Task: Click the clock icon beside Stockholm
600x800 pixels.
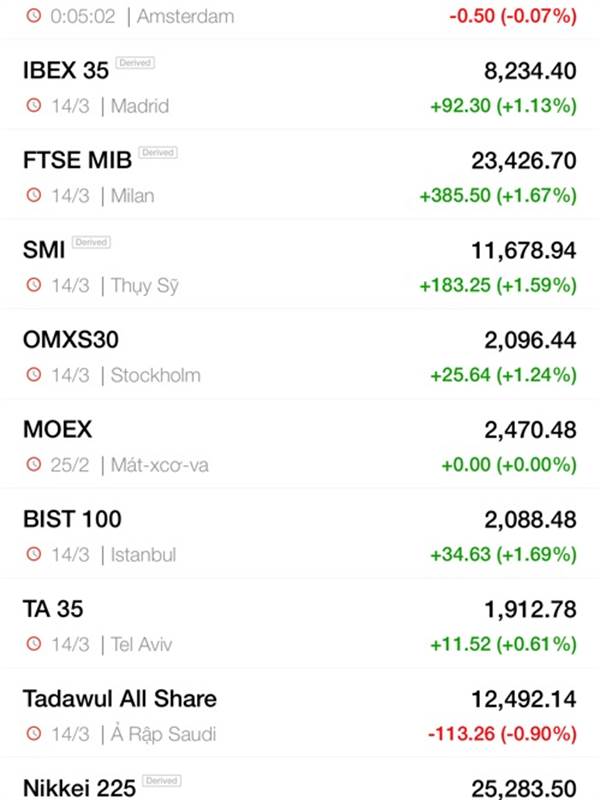Action: click(x=34, y=376)
